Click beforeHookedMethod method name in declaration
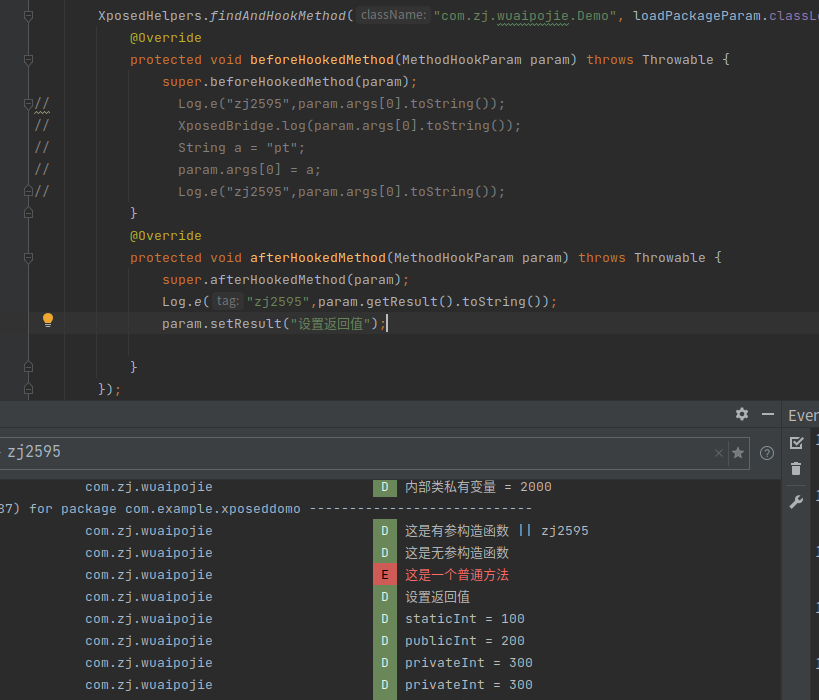The width and height of the screenshot is (819, 700). coord(322,60)
